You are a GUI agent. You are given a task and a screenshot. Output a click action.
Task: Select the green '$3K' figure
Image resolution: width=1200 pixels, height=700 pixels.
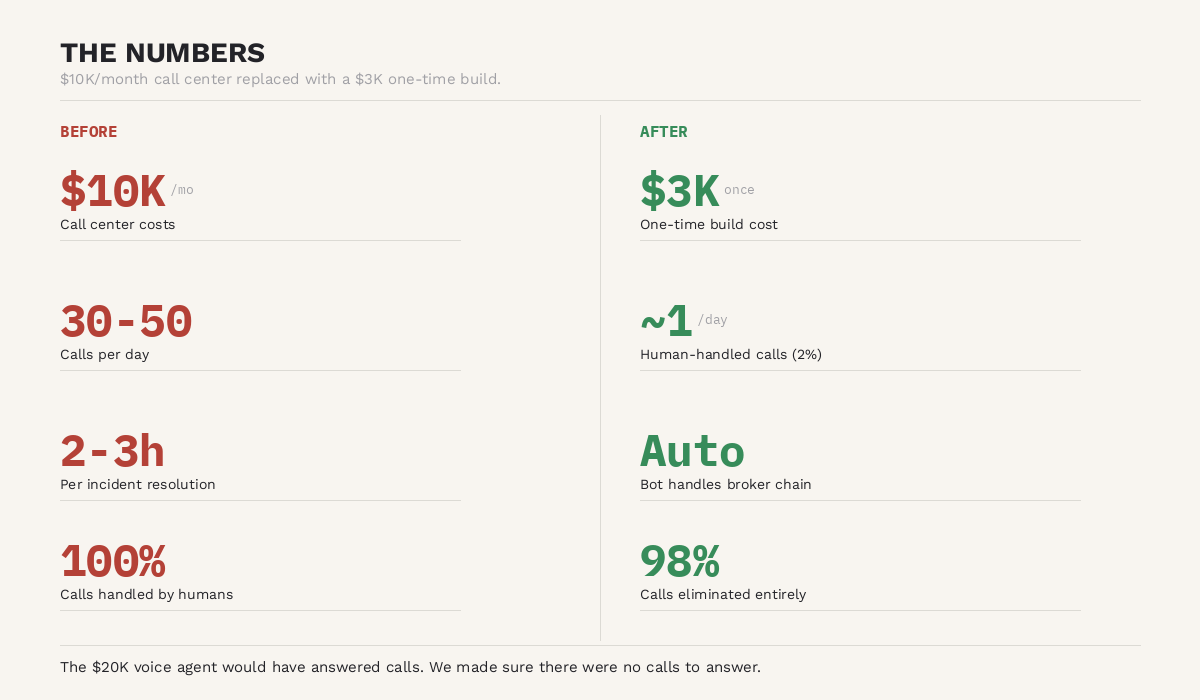point(679,191)
